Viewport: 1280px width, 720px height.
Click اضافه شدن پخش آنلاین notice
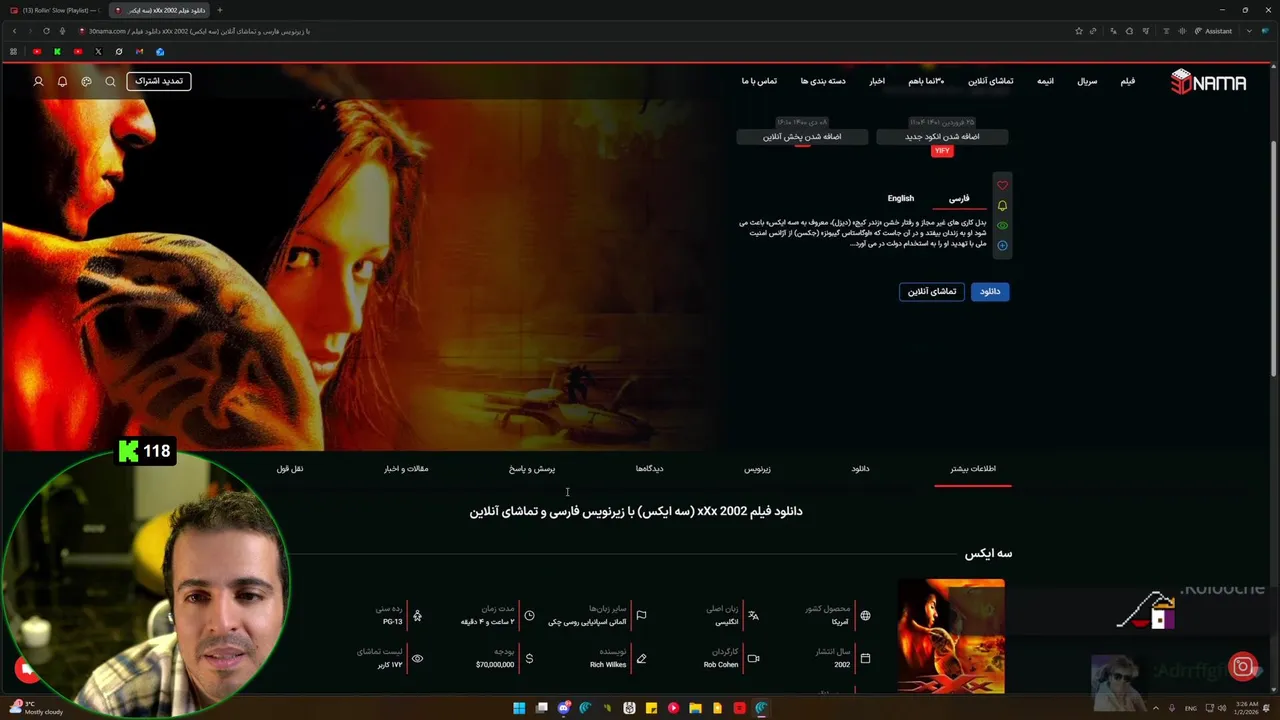802,136
